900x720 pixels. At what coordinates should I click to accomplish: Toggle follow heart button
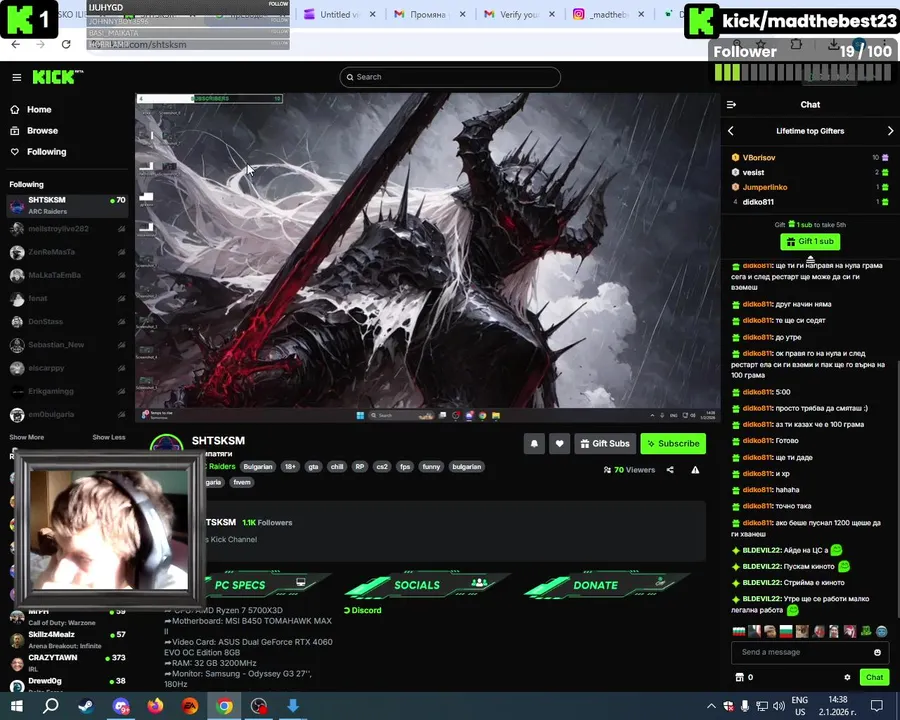tap(560, 444)
